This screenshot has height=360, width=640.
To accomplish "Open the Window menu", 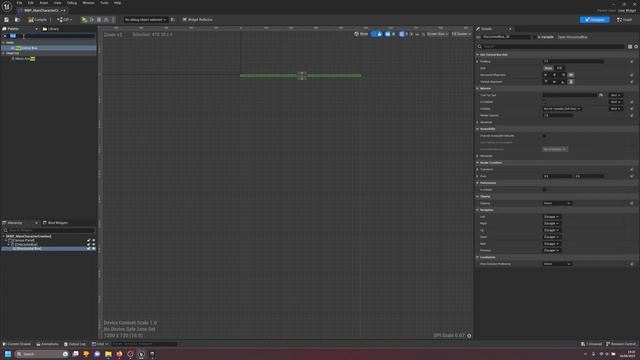I will click(88, 3).
